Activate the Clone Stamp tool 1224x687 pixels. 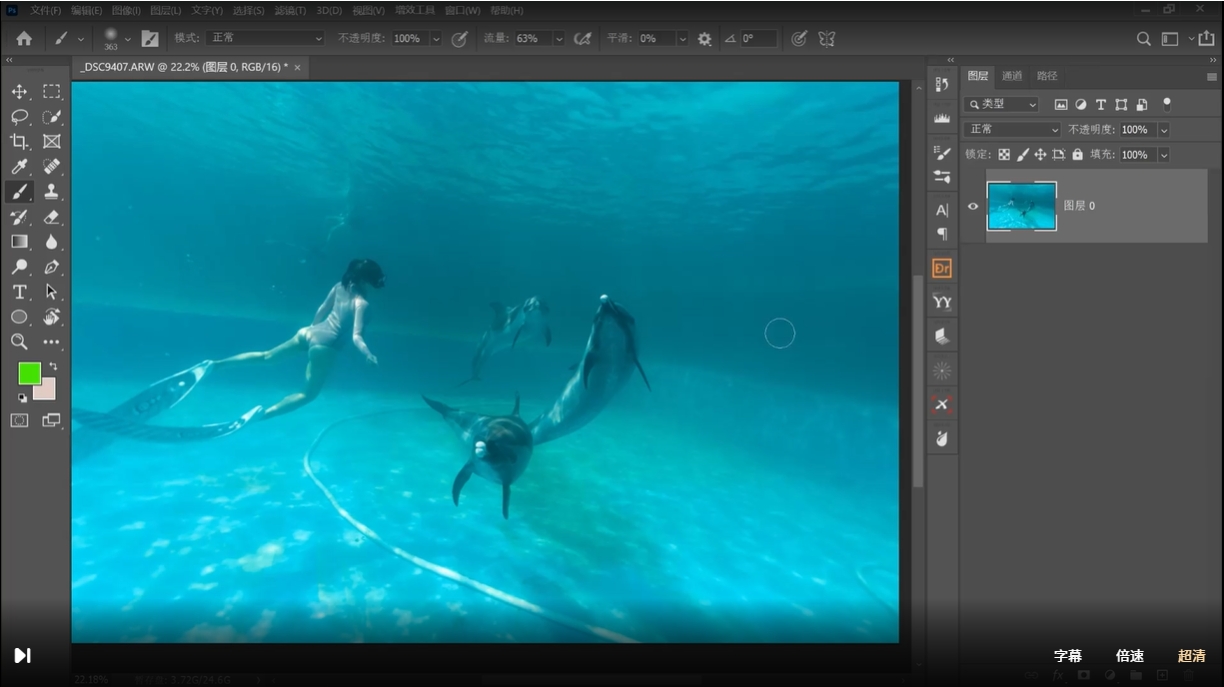coord(51,192)
